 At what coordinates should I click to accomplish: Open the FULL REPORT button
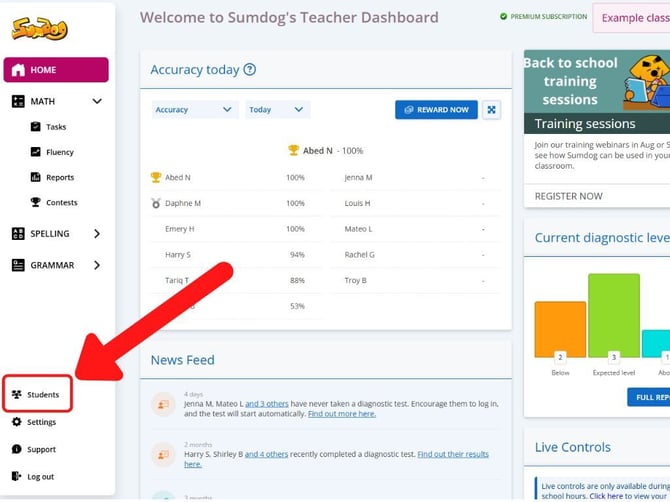(x=649, y=397)
